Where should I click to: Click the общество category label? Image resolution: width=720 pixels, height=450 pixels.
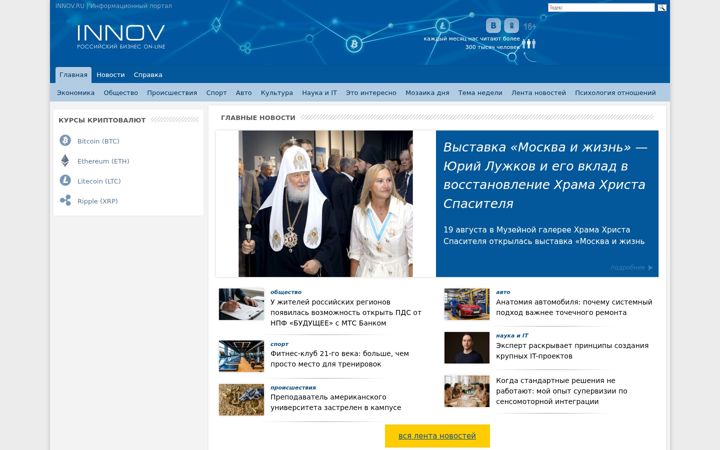pyautogui.click(x=286, y=292)
